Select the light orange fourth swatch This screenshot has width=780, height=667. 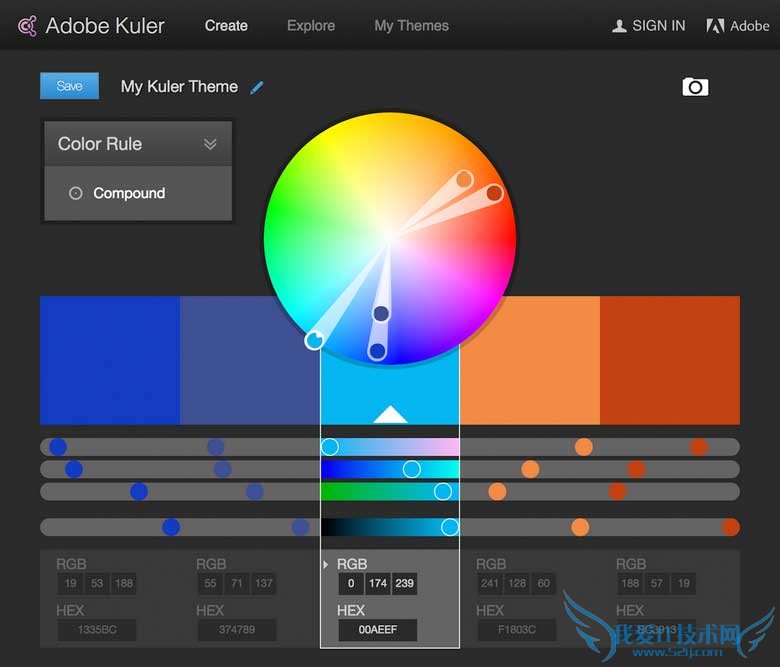(530, 360)
